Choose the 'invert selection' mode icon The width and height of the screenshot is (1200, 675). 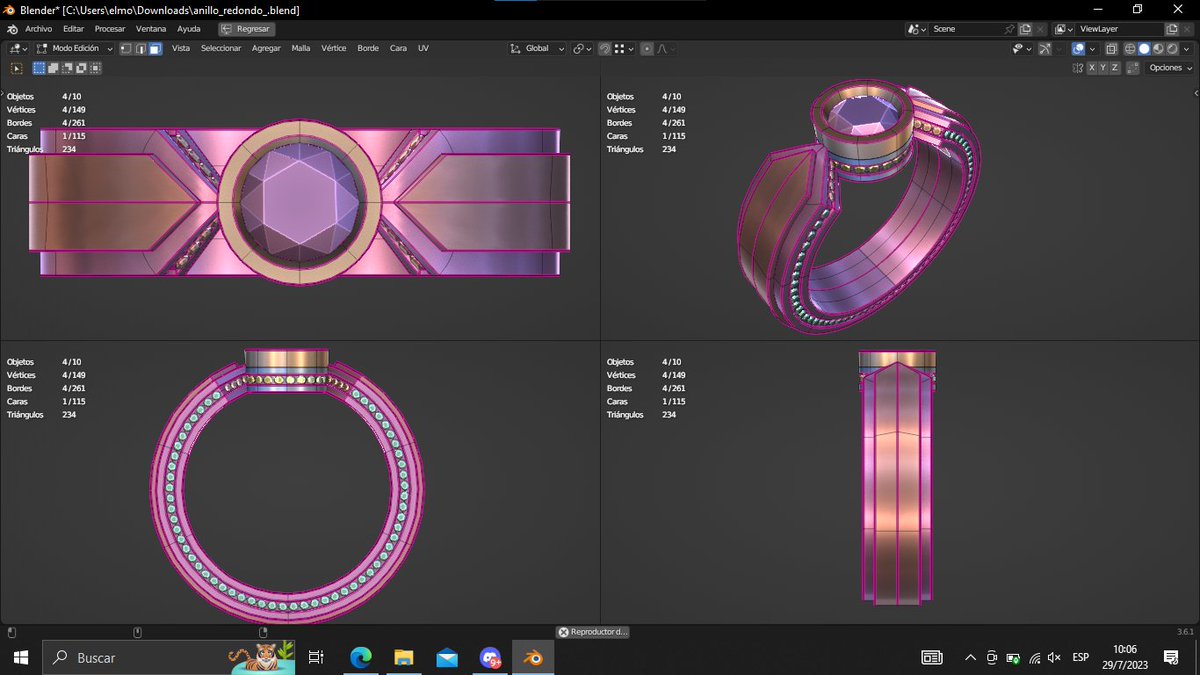click(x=81, y=68)
